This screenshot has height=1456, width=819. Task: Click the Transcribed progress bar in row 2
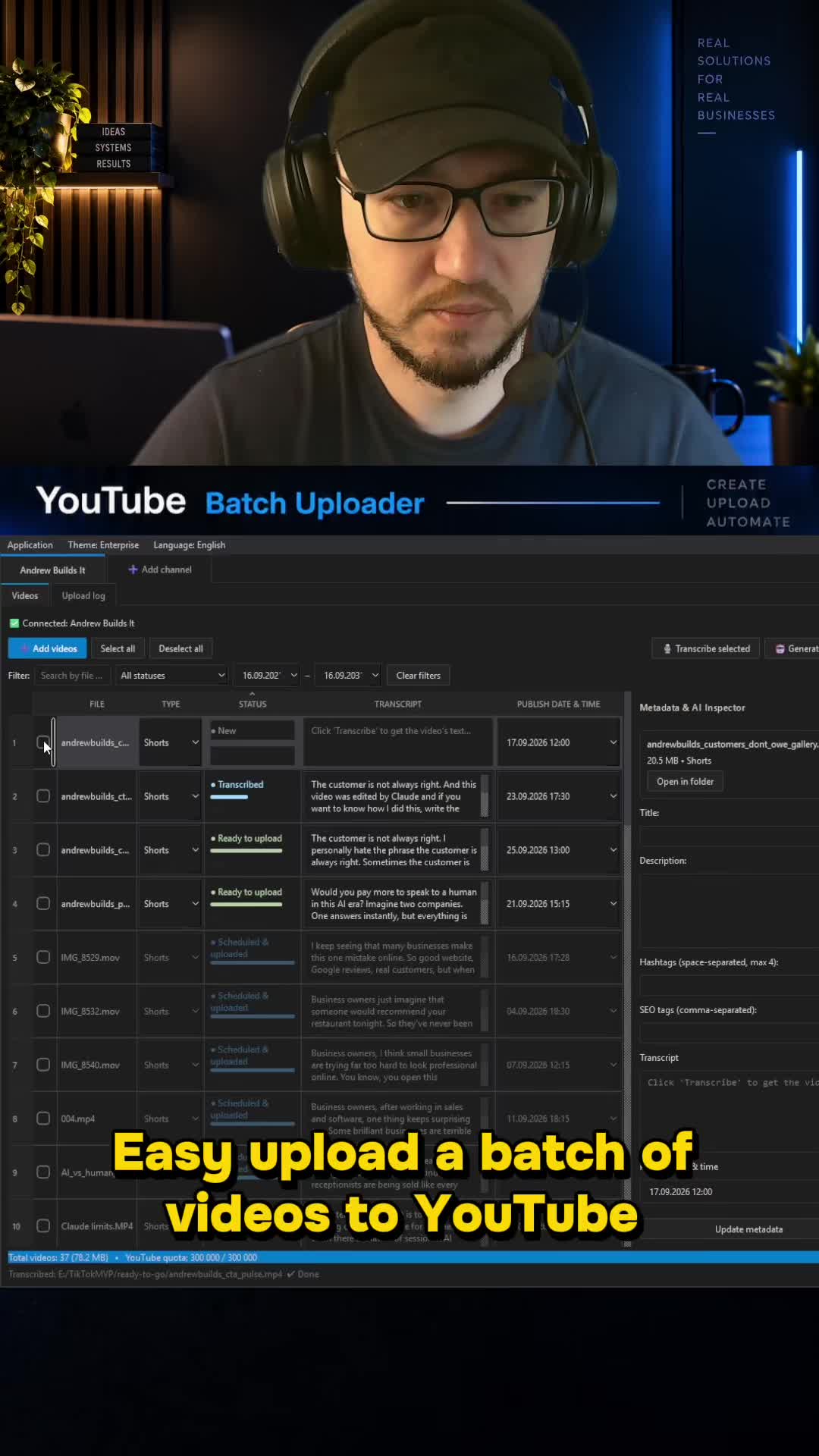click(229, 797)
